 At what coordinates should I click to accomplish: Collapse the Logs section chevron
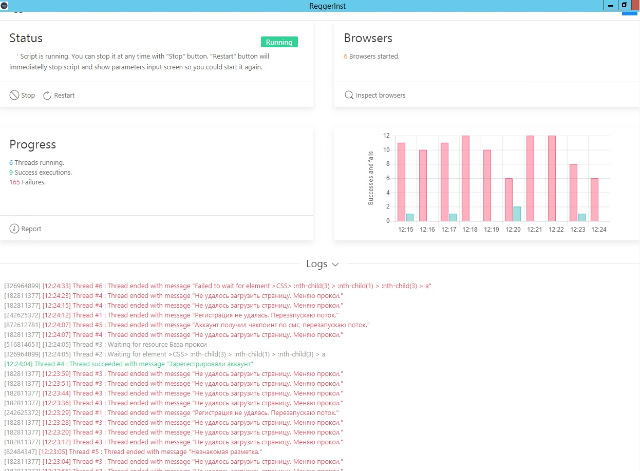(336, 264)
